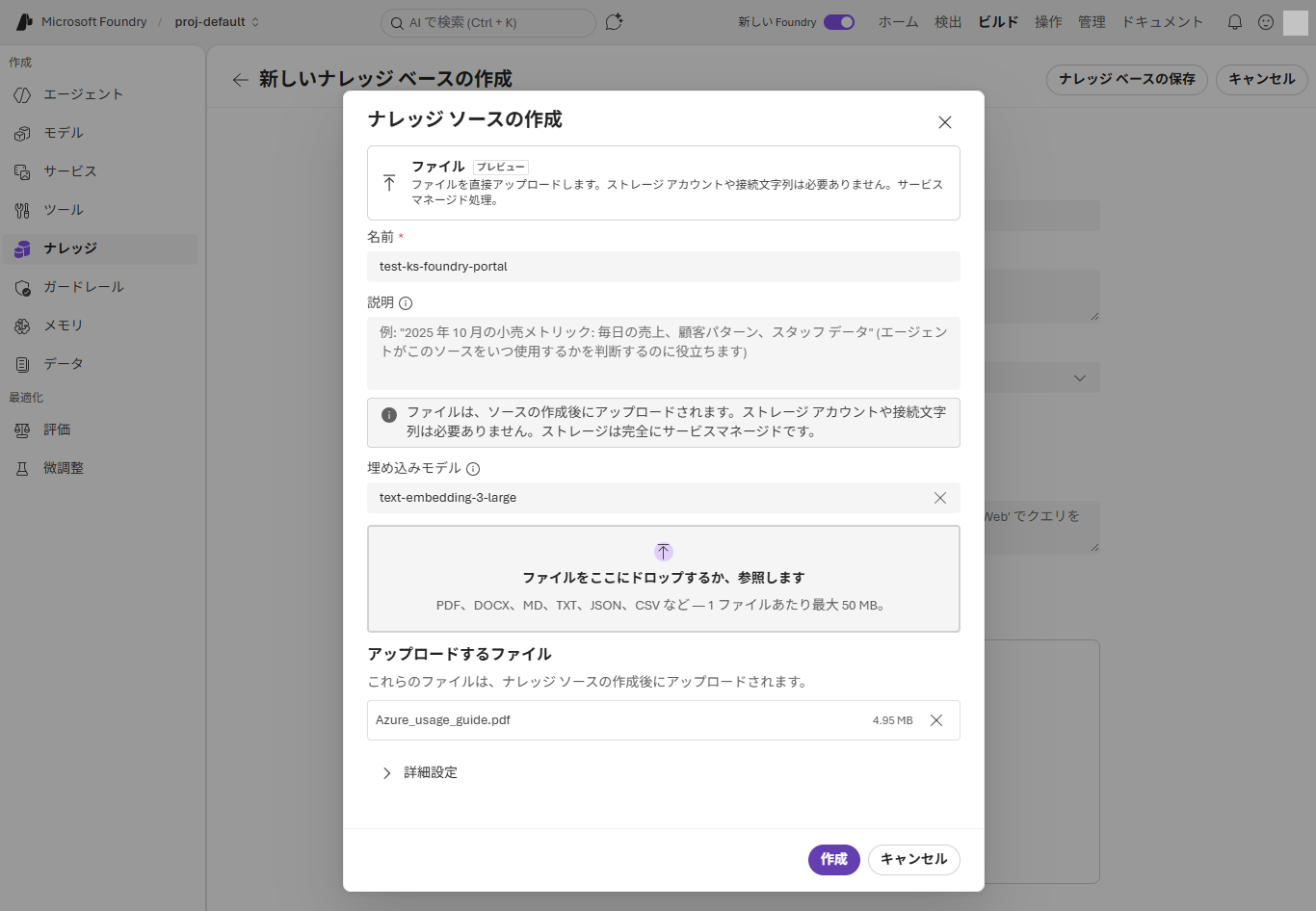The height and width of the screenshot is (911, 1316).
Task: Click the ガードレール label in sidebar
Action: point(84,287)
